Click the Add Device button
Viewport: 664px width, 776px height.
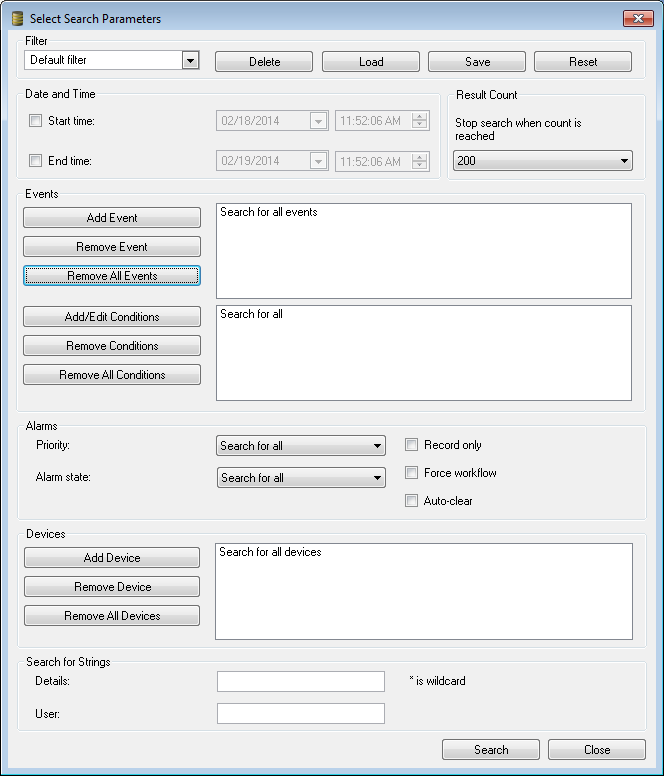pos(112,558)
